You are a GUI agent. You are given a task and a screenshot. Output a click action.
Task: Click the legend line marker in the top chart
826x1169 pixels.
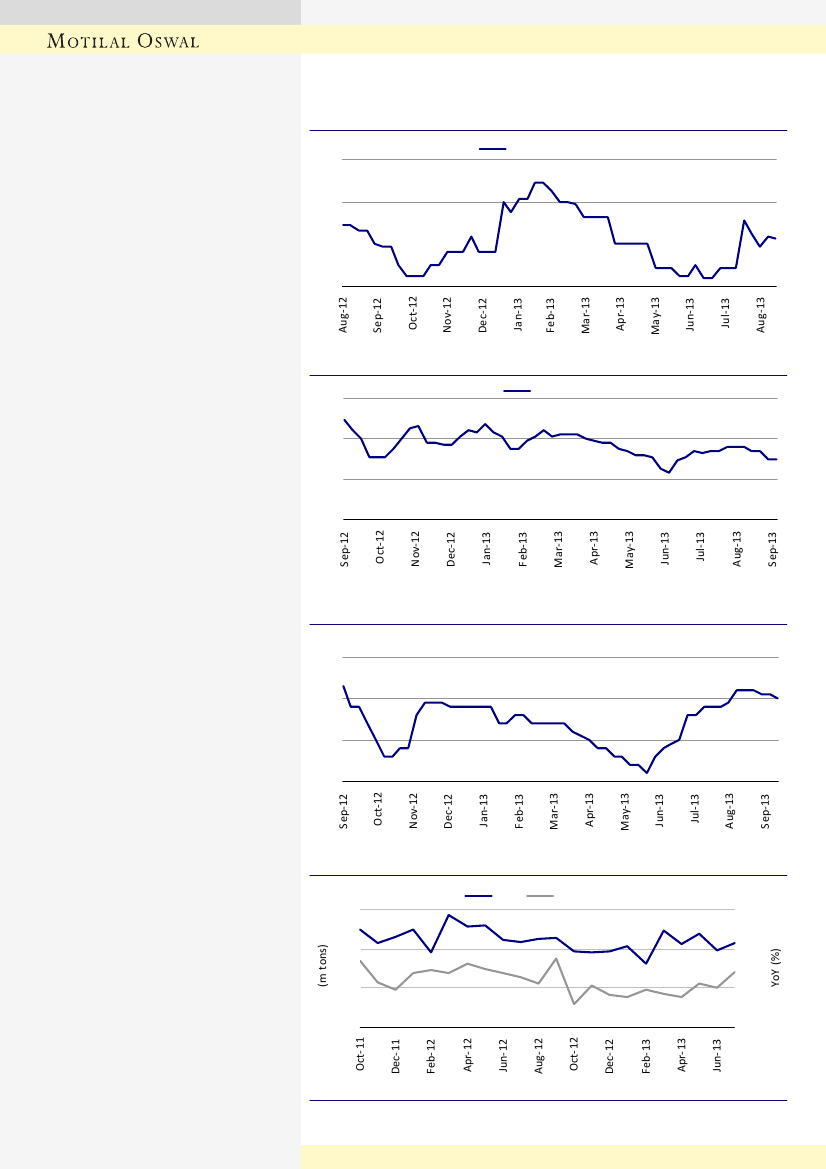coord(492,149)
